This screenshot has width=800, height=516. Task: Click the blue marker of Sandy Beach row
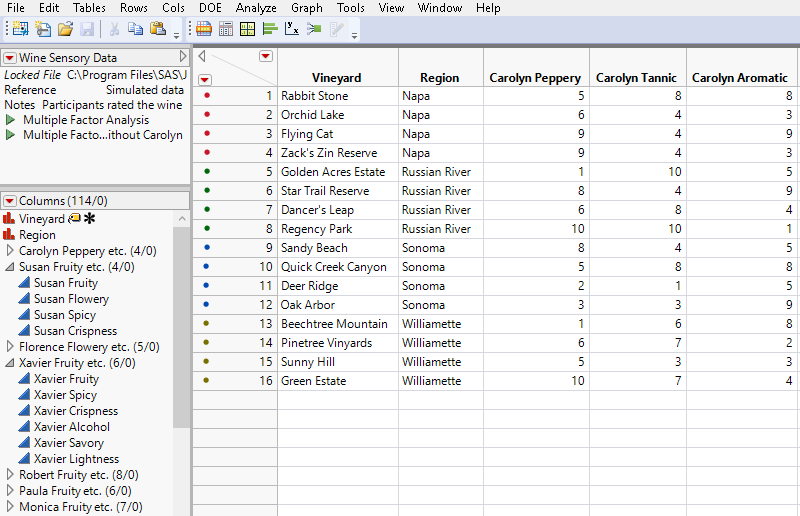pyautogui.click(x=207, y=248)
